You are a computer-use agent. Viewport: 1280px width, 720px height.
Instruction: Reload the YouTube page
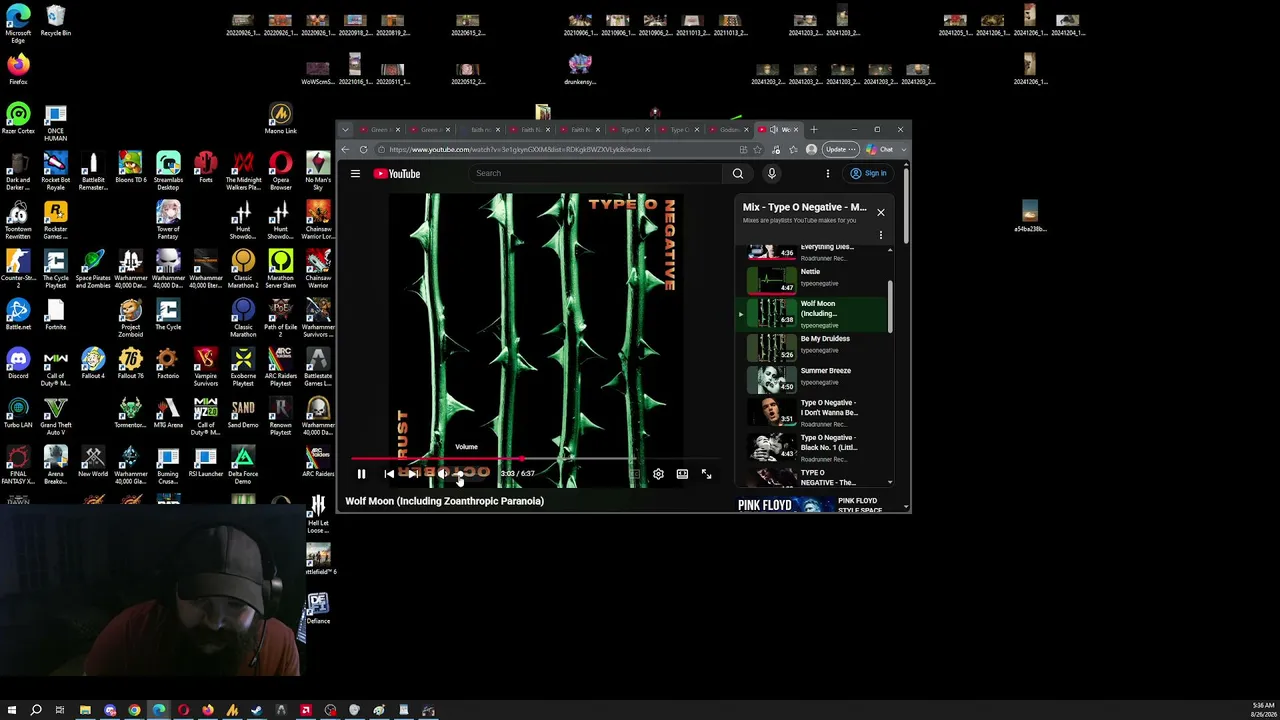pos(364,149)
